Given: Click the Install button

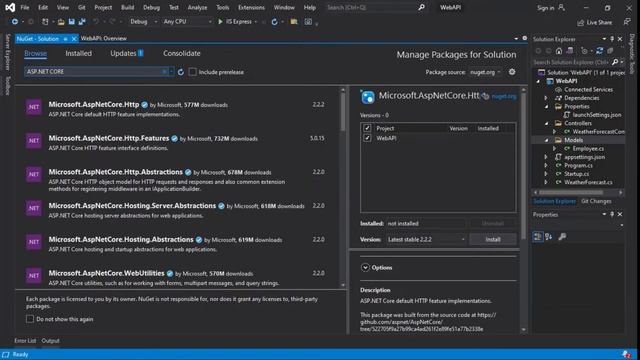Looking at the screenshot, I should coord(493,240).
